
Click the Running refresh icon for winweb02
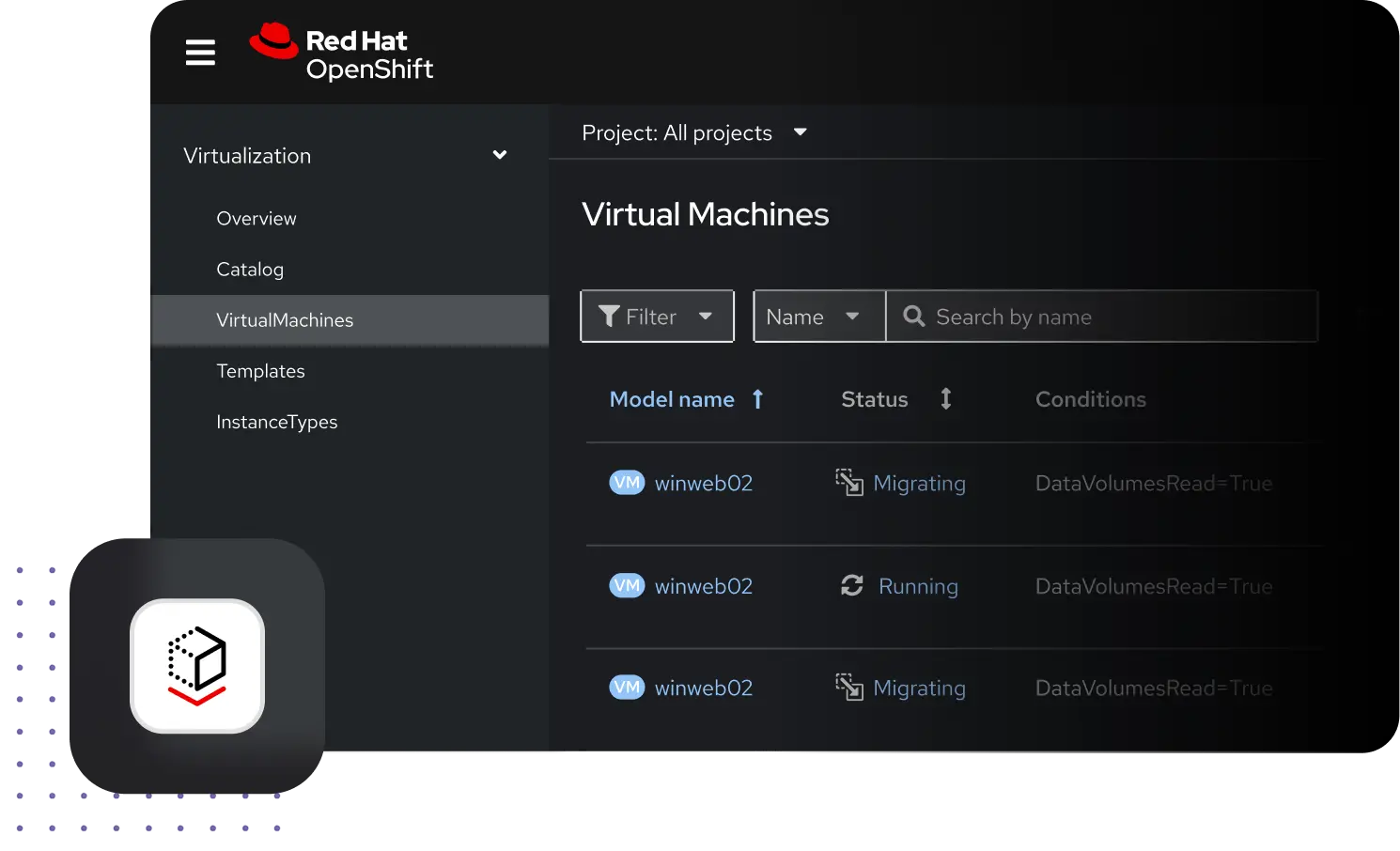tap(850, 585)
